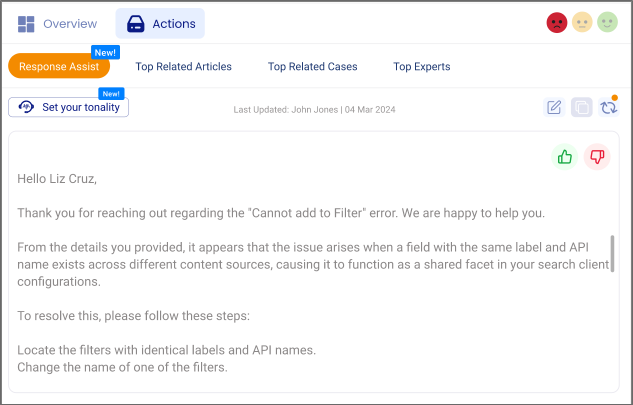Go to the Top Related Cases tab
The width and height of the screenshot is (633, 405).
312,67
